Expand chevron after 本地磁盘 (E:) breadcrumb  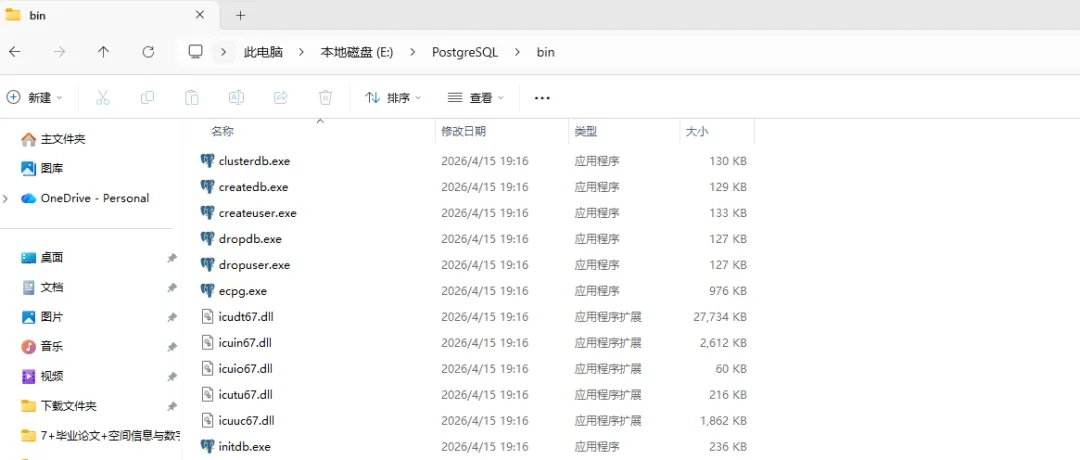tap(413, 52)
